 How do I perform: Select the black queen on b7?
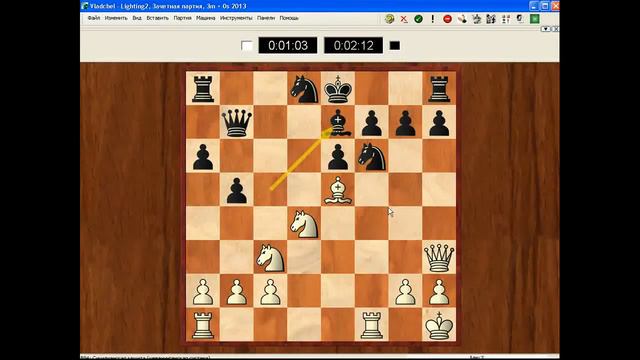point(236,122)
